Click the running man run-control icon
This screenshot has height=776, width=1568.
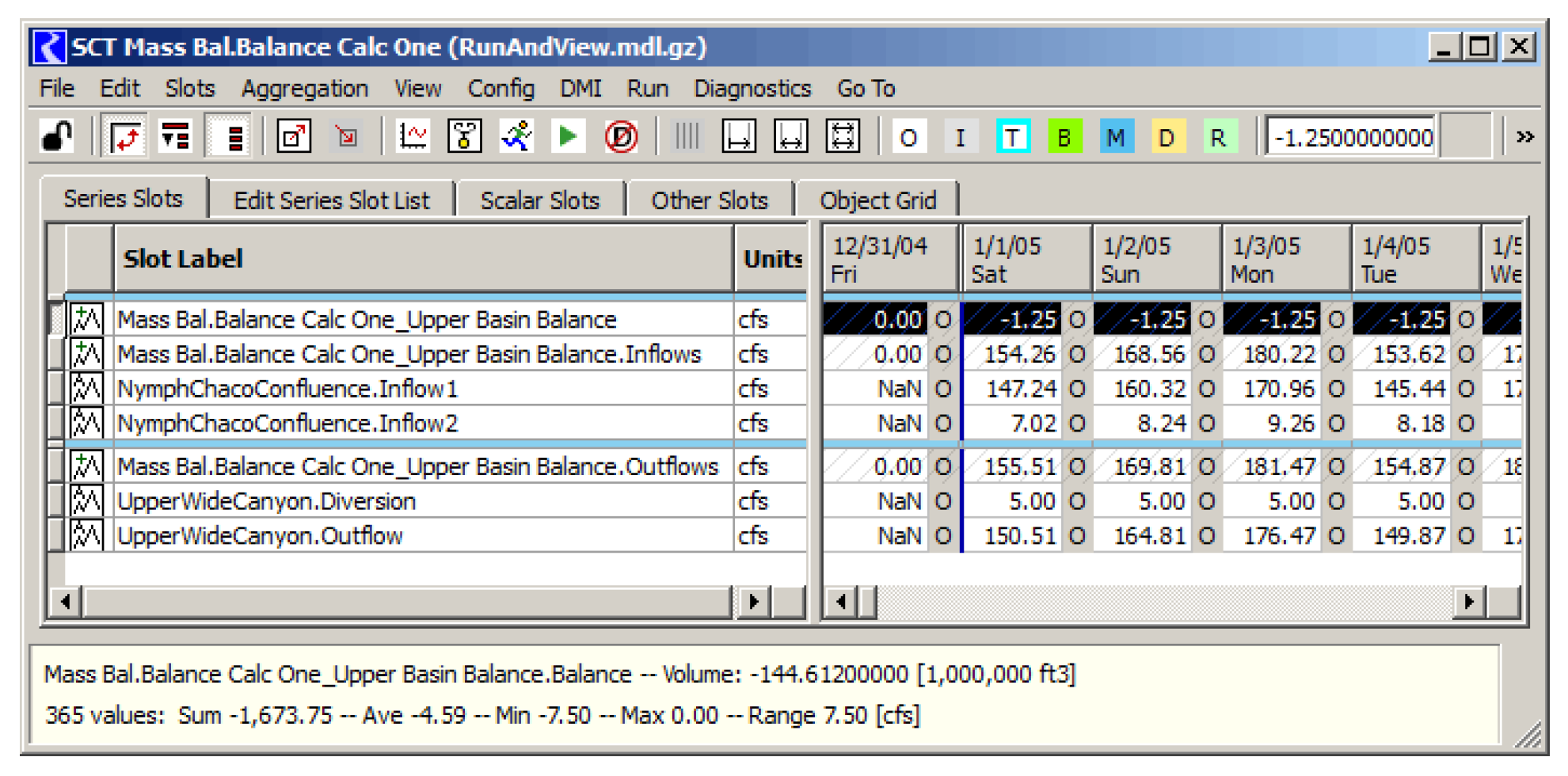(516, 137)
